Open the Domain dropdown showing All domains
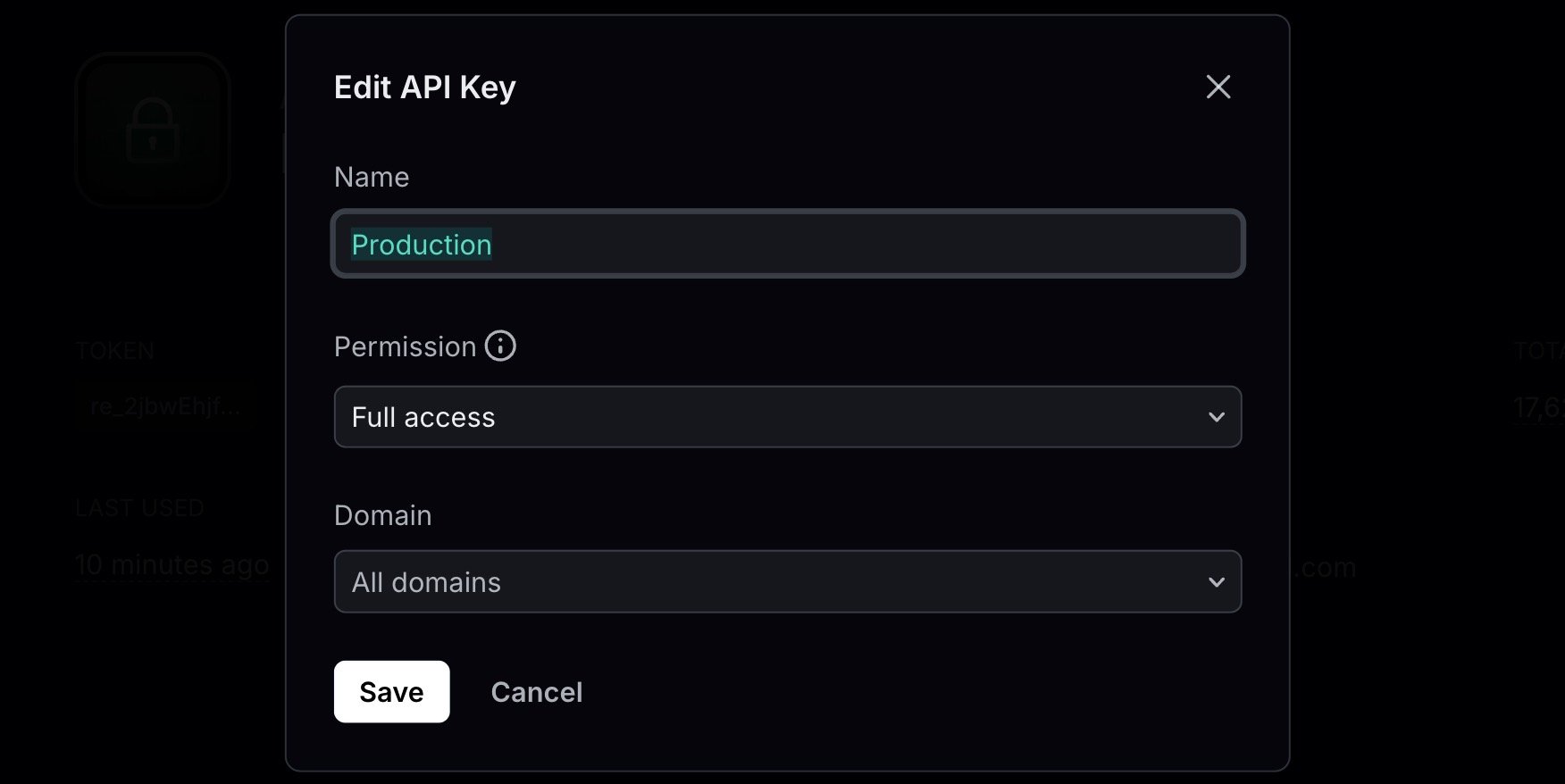Viewport: 1565px width, 784px height. (788, 581)
